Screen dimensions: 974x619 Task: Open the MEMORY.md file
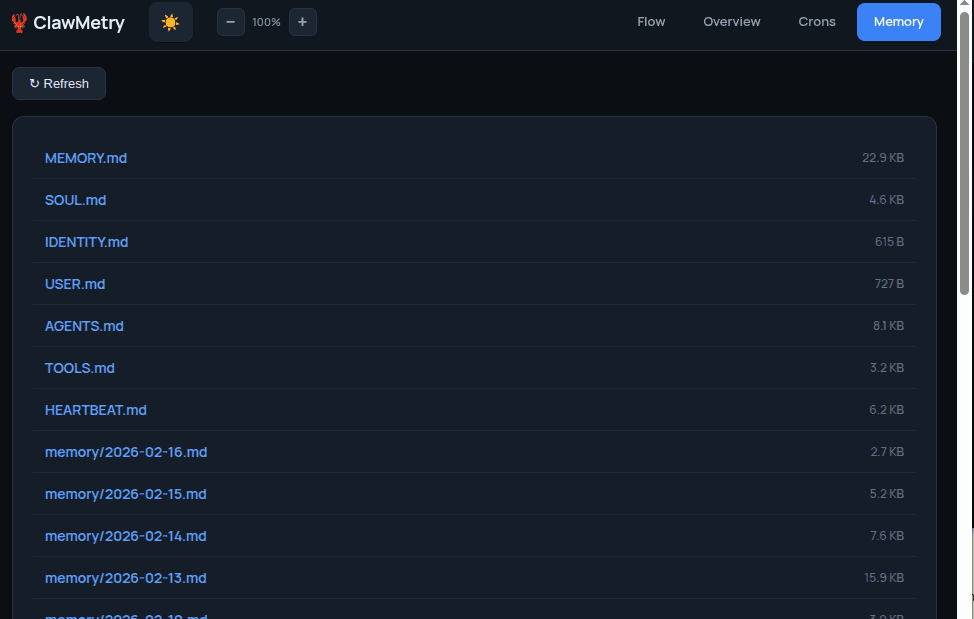(86, 158)
